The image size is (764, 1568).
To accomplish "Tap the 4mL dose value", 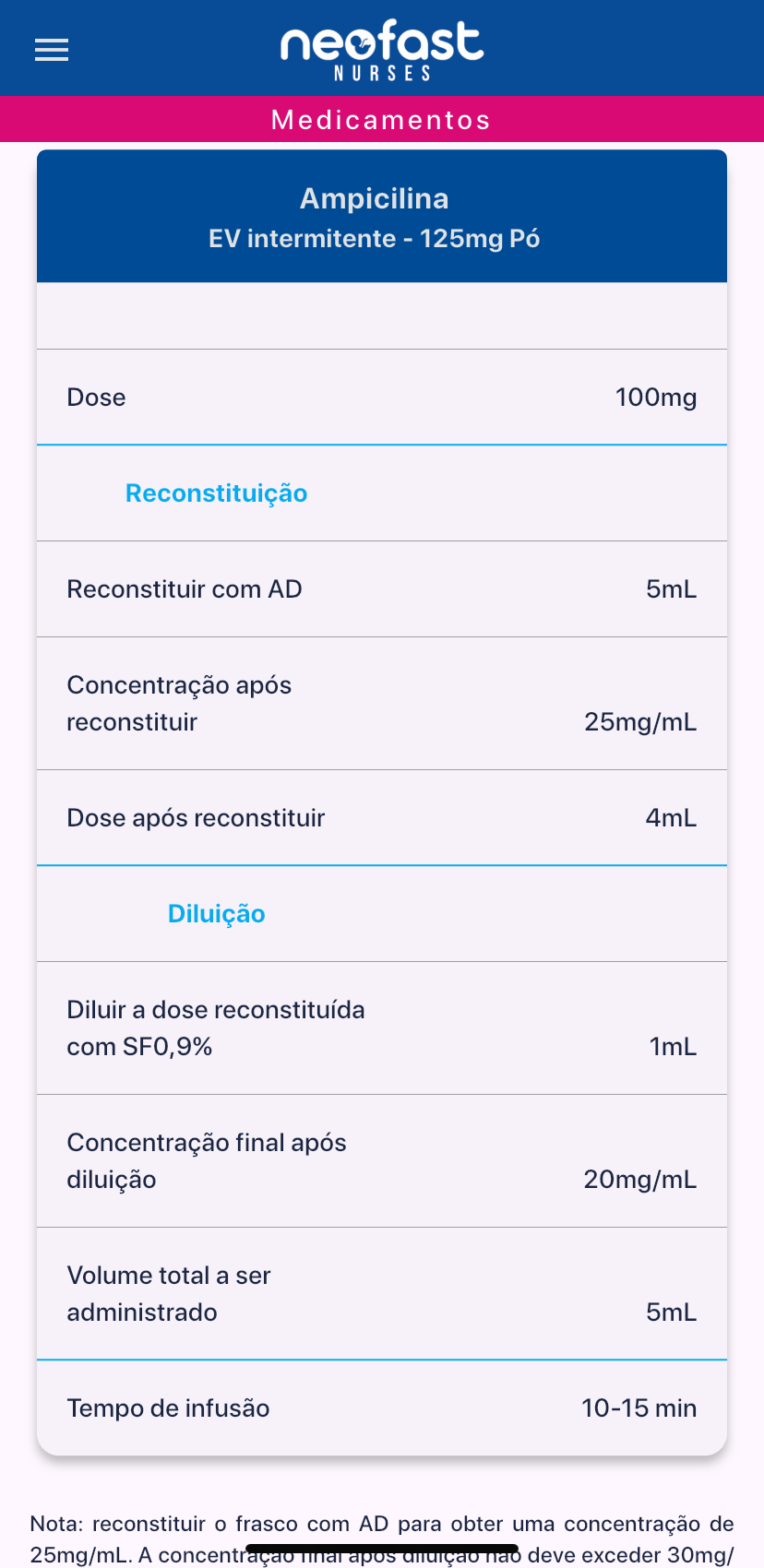I will click(671, 818).
